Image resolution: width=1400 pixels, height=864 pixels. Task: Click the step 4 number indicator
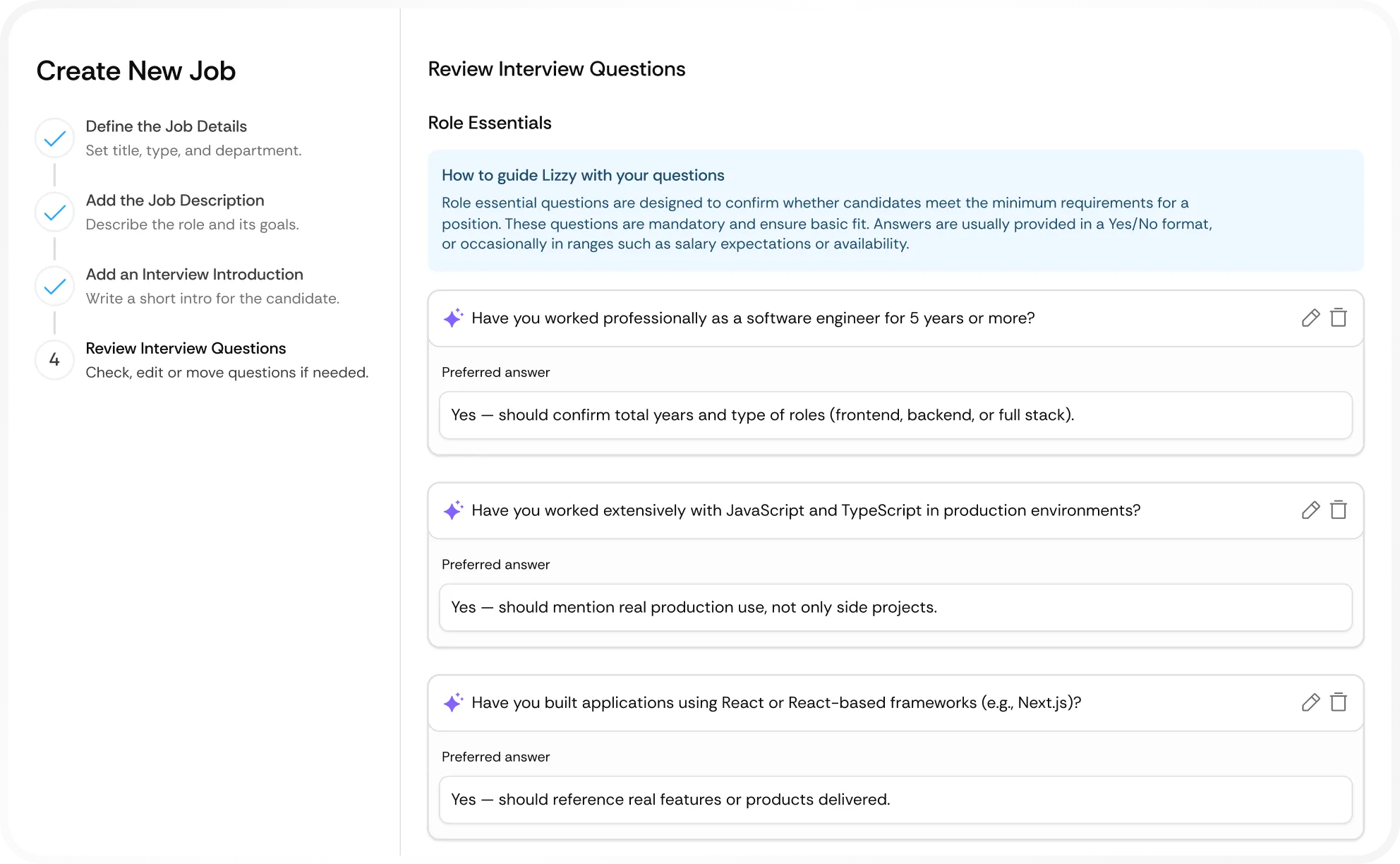tap(54, 360)
